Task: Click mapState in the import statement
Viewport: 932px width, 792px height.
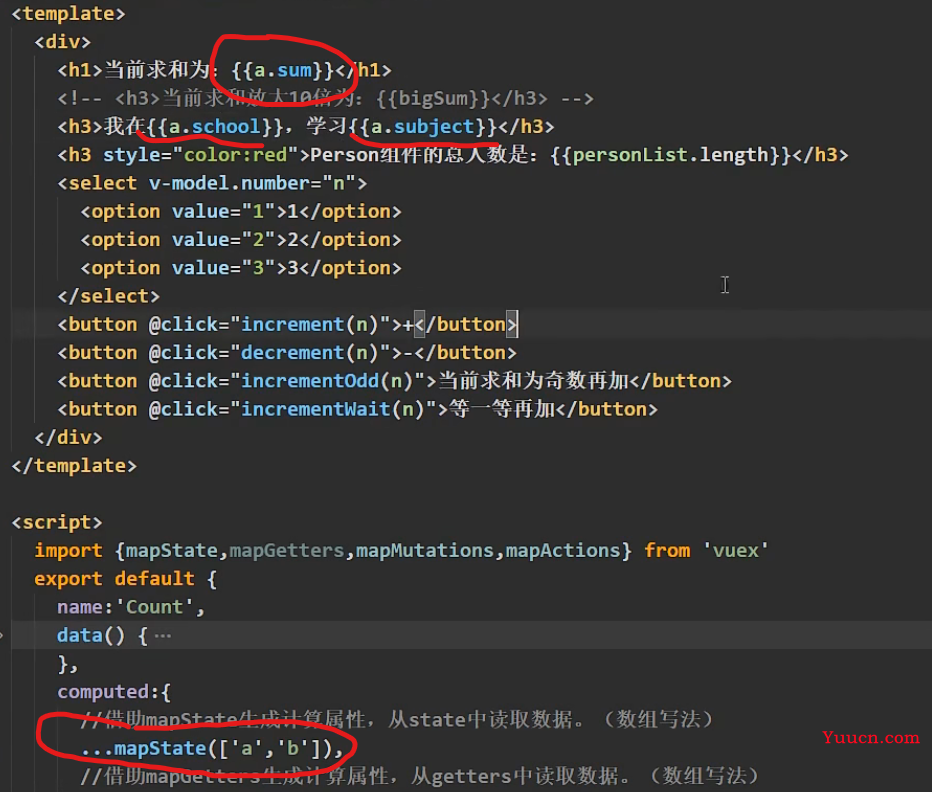Action: tap(172, 551)
